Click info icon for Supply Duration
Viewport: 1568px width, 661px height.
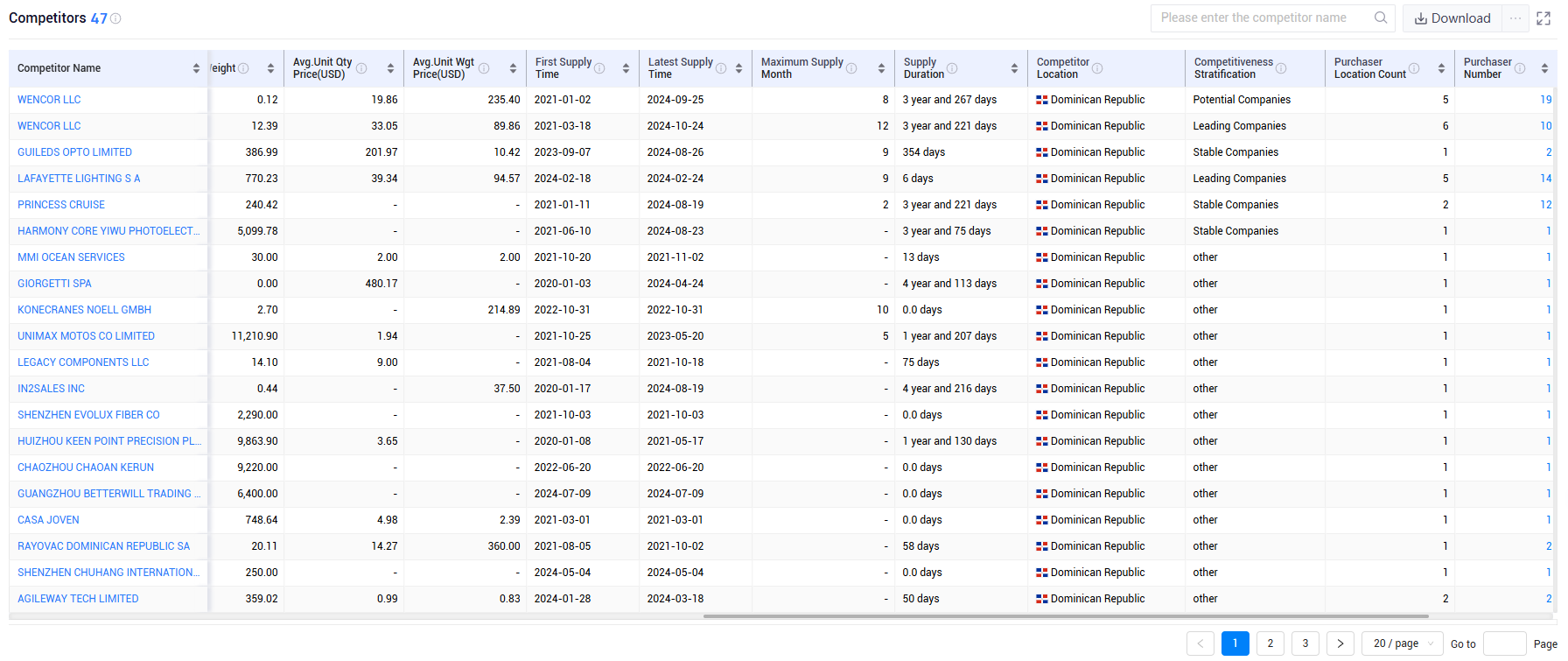[x=952, y=68]
